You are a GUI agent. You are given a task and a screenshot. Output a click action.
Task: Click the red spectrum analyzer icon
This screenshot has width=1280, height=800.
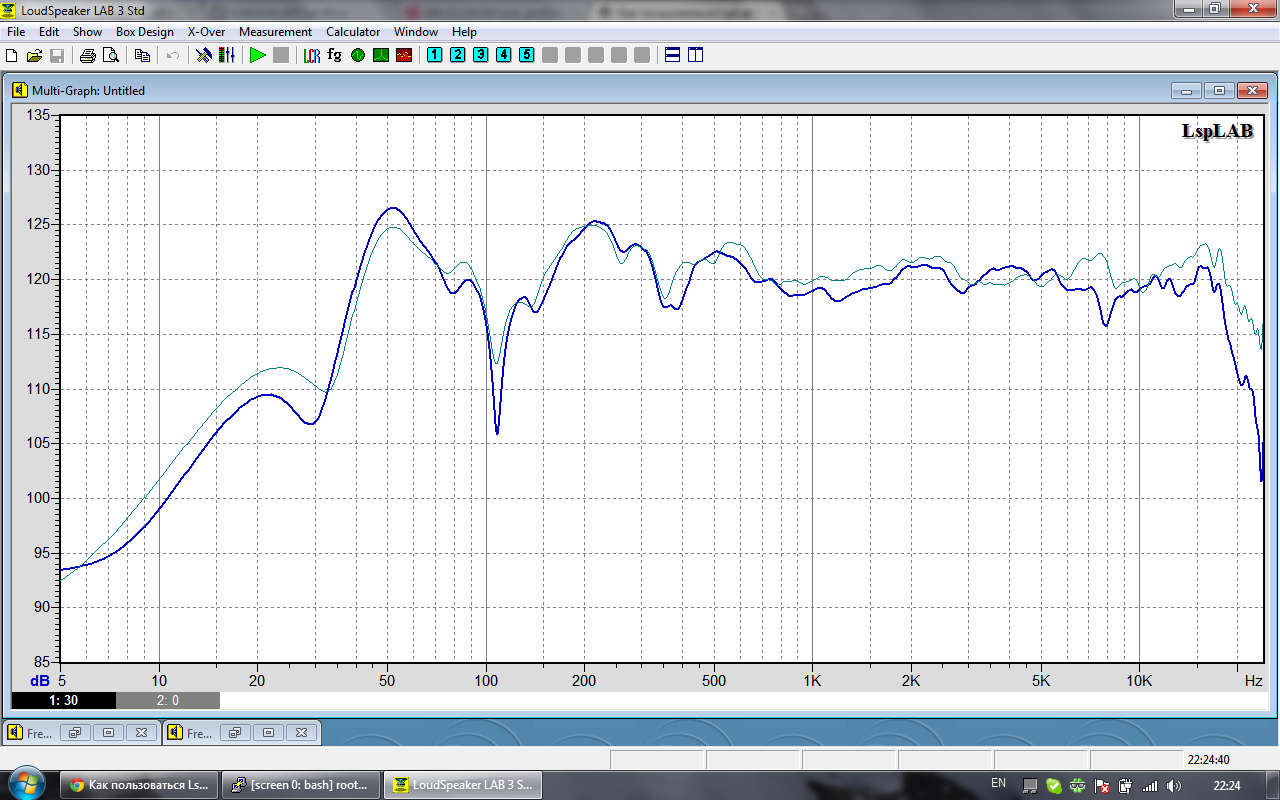click(x=403, y=55)
